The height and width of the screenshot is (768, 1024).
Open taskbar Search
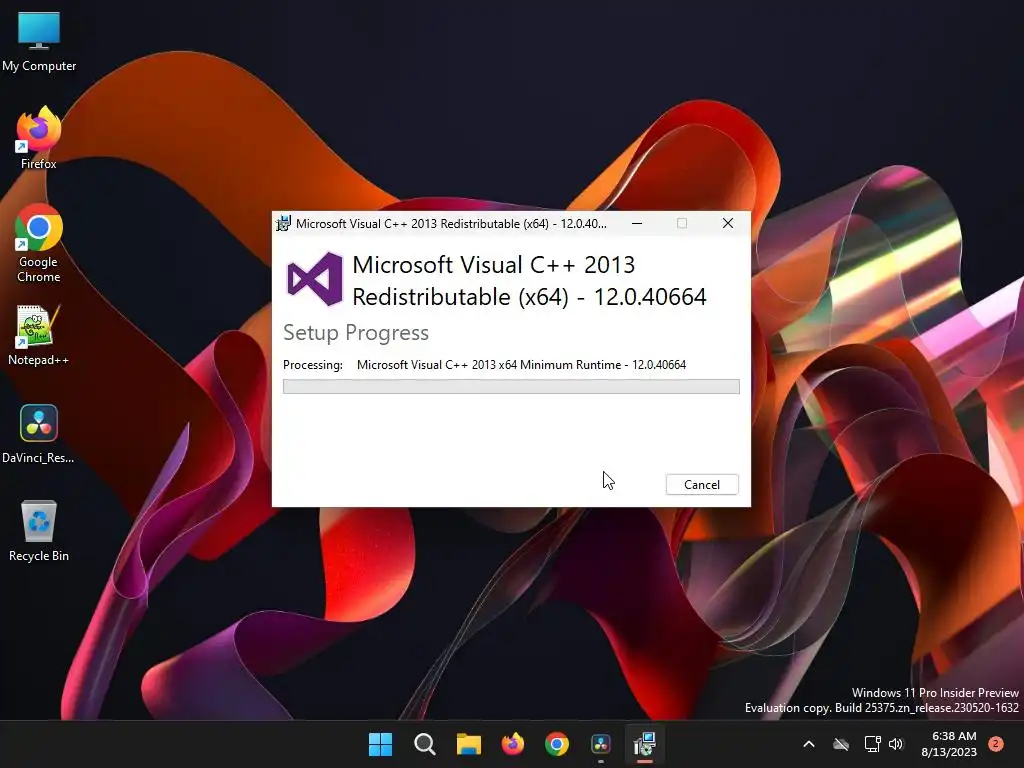(x=424, y=744)
